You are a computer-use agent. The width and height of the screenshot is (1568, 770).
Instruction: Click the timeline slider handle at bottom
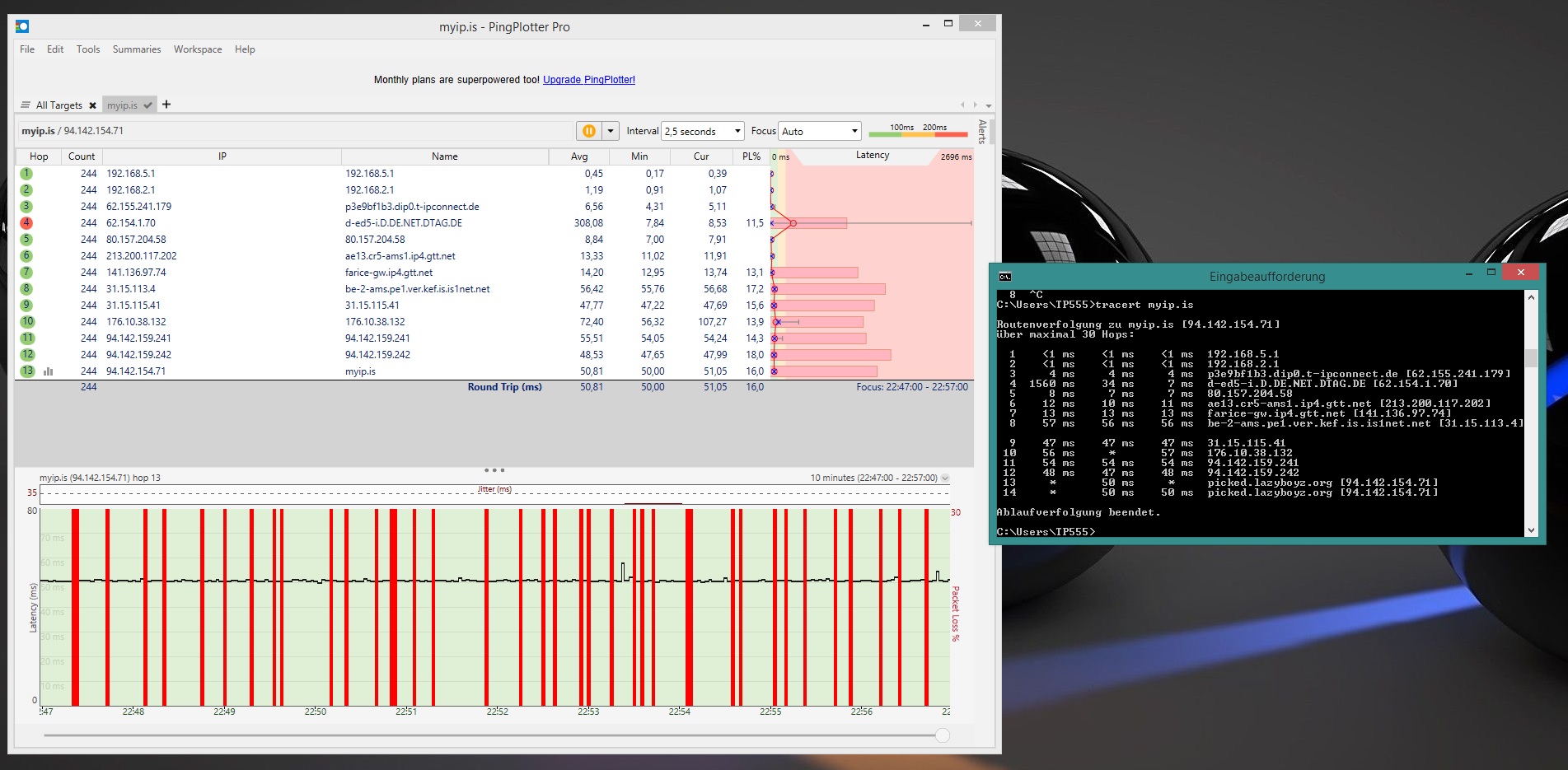[x=943, y=735]
